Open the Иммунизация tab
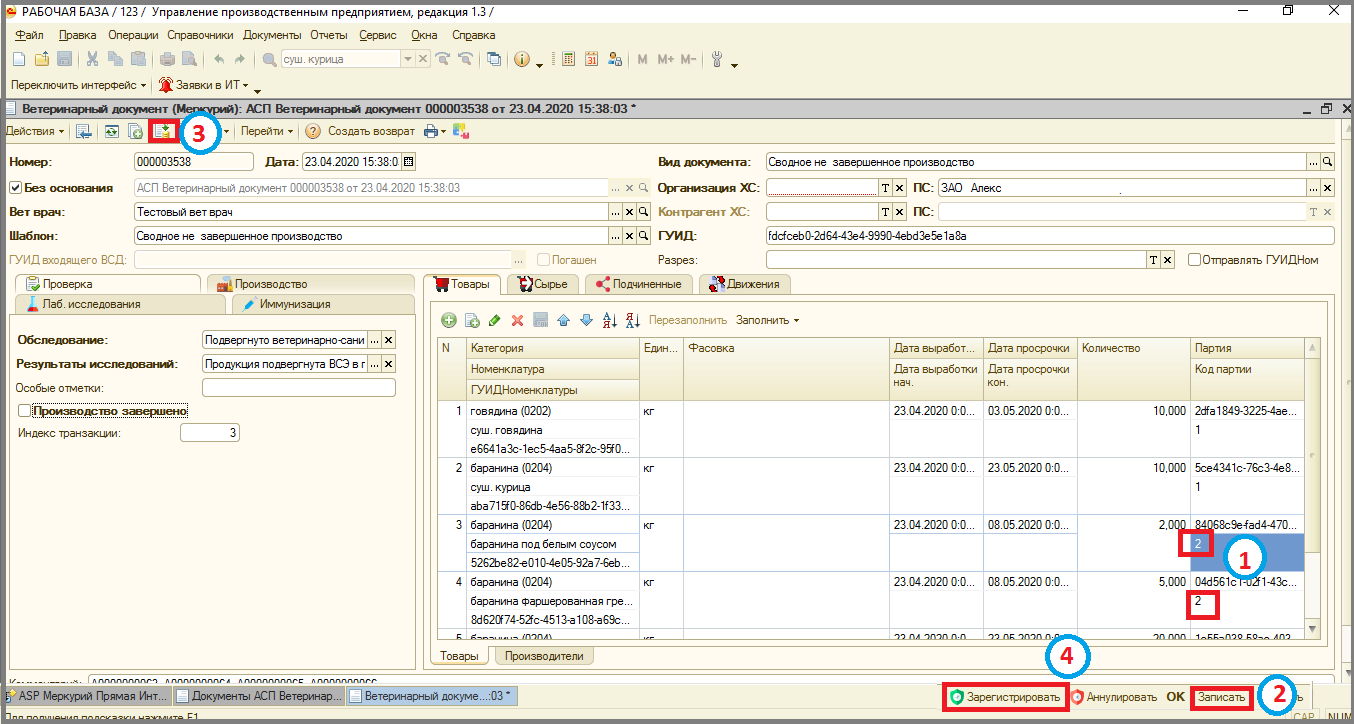 [323, 304]
